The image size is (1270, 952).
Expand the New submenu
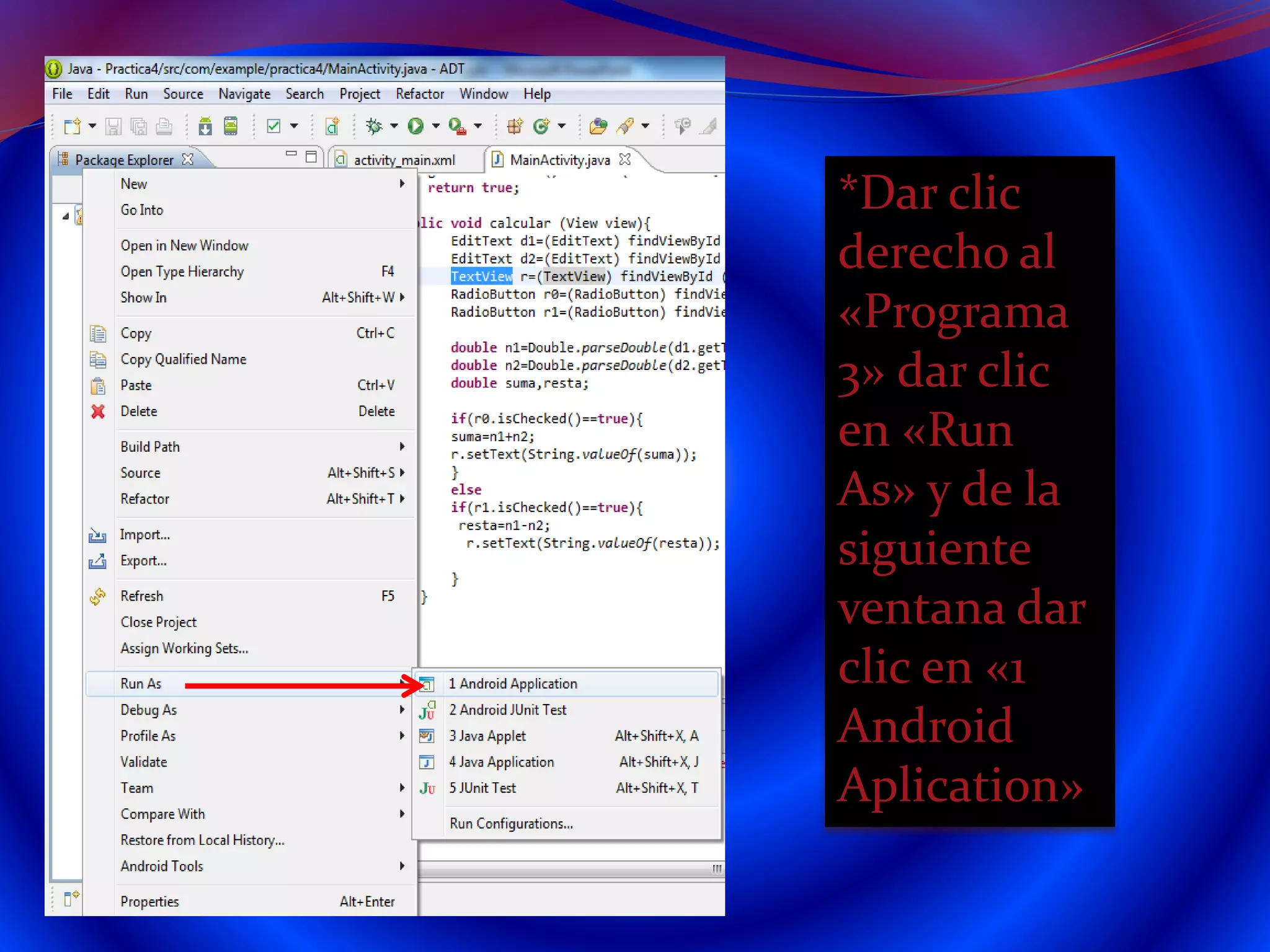(x=251, y=184)
